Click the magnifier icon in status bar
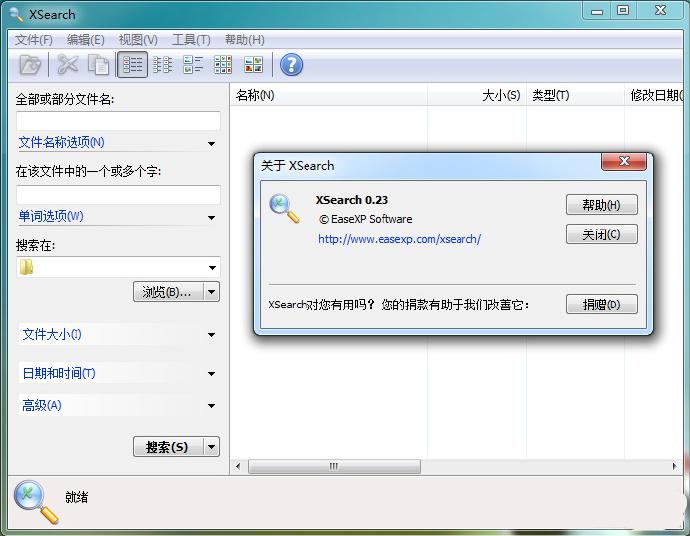The image size is (690, 536). click(36, 502)
